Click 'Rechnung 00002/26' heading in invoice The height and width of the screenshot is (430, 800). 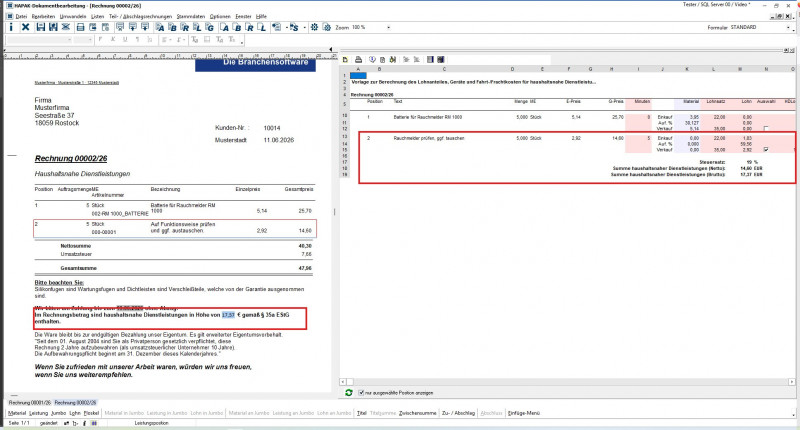71,159
